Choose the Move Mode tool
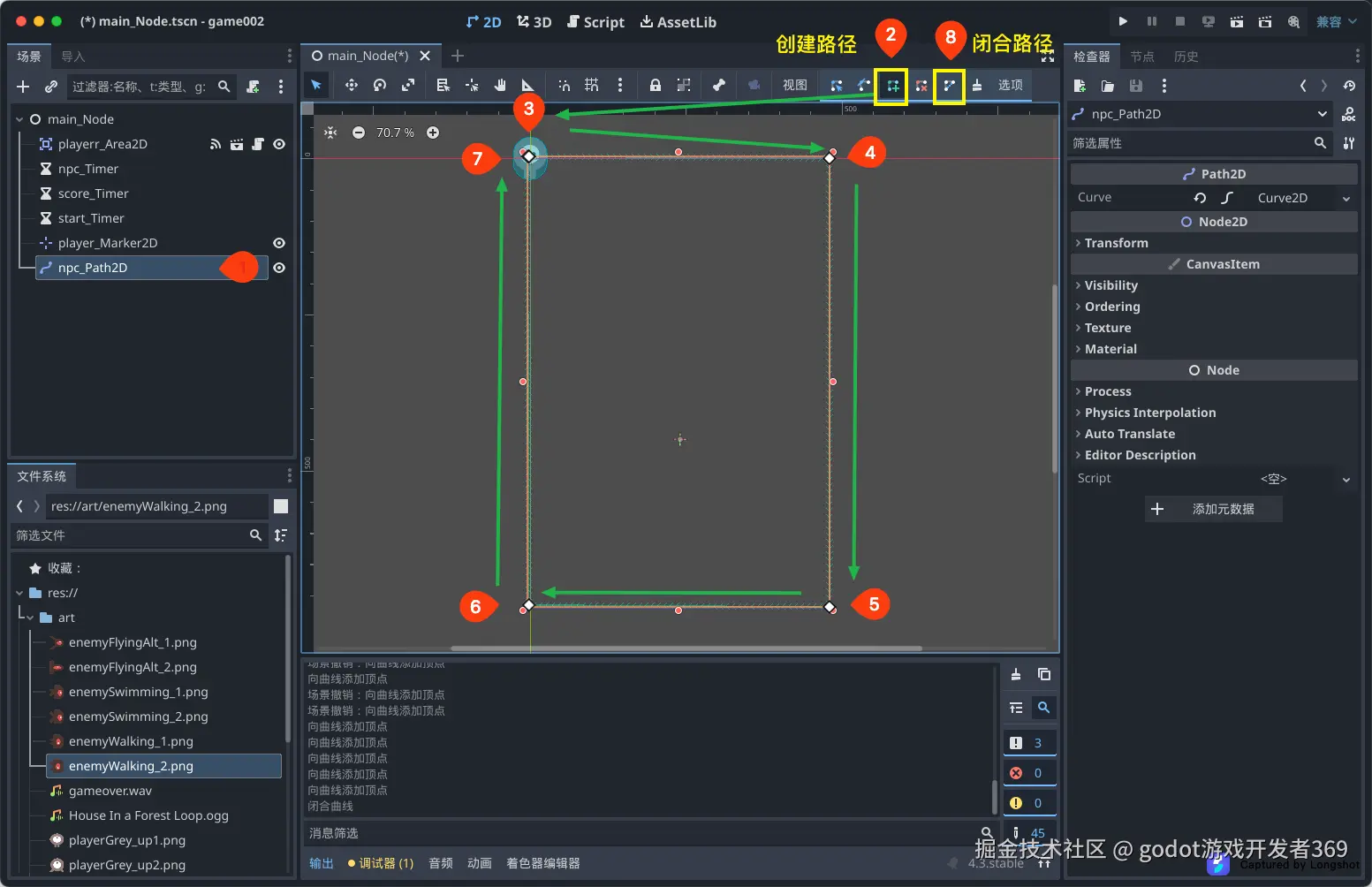The height and width of the screenshot is (887, 1372). click(x=351, y=85)
